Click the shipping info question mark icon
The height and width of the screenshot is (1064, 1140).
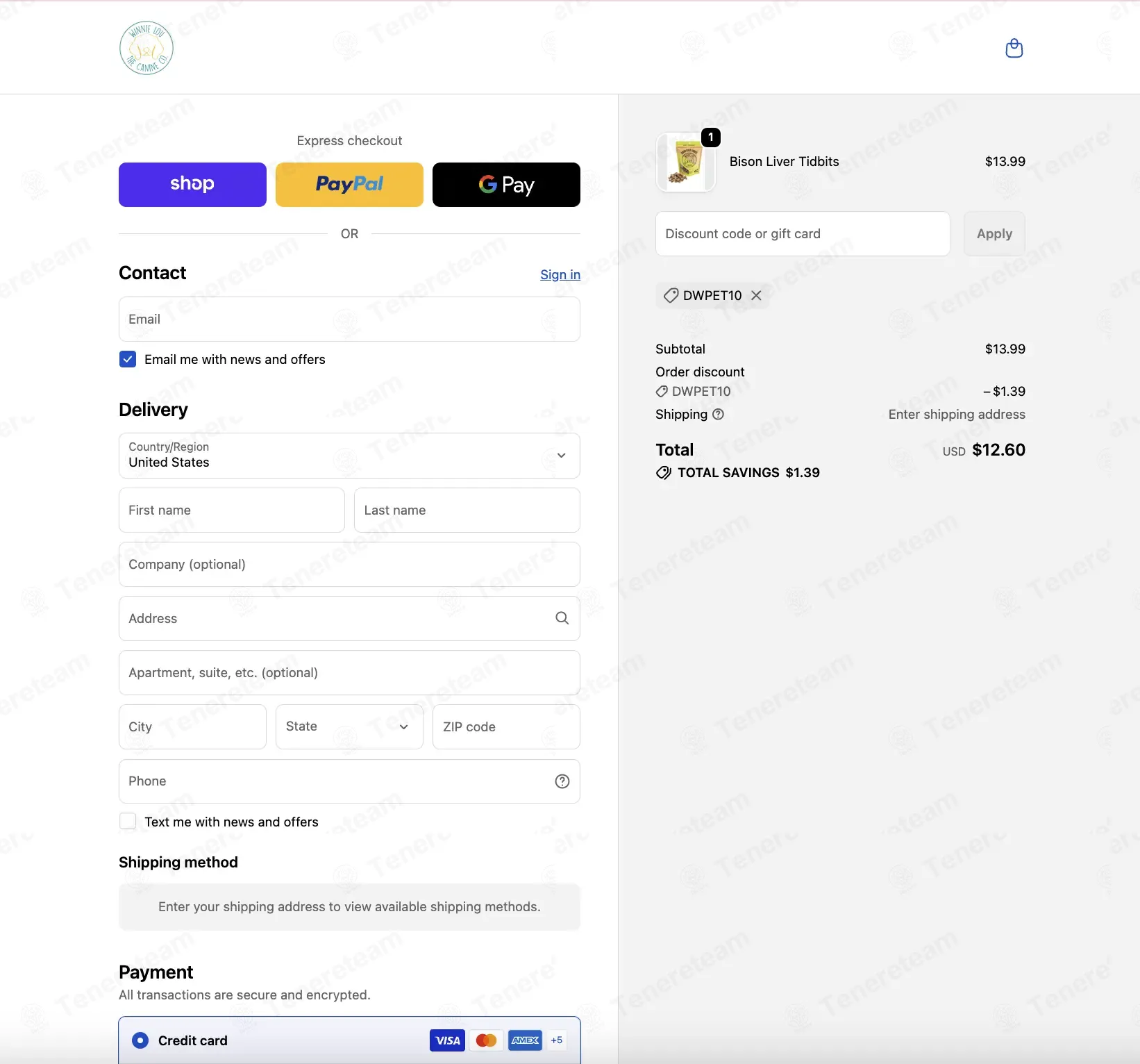point(719,414)
